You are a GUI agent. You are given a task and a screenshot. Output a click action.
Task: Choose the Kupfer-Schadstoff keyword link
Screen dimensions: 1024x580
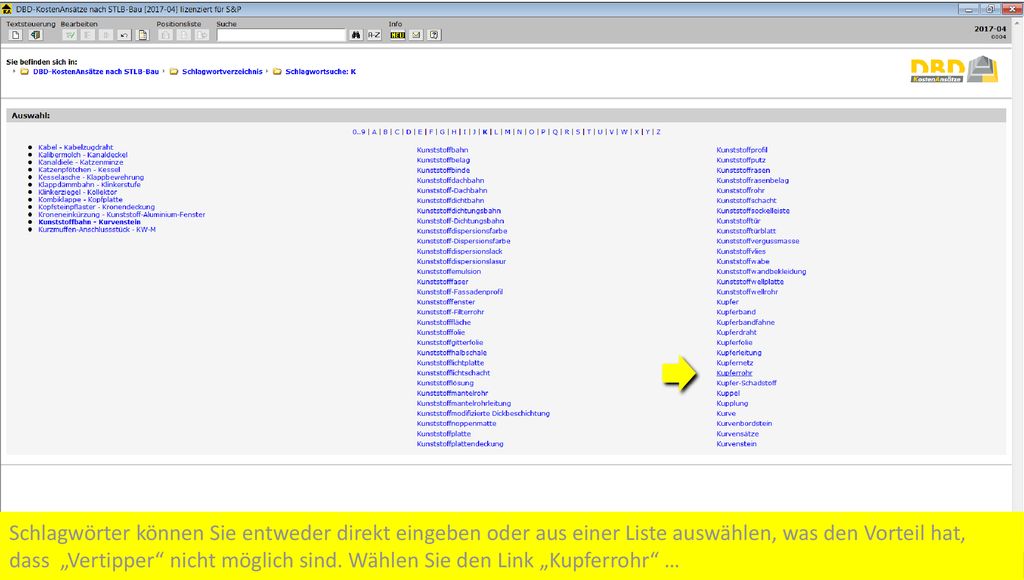pyautogui.click(x=746, y=383)
